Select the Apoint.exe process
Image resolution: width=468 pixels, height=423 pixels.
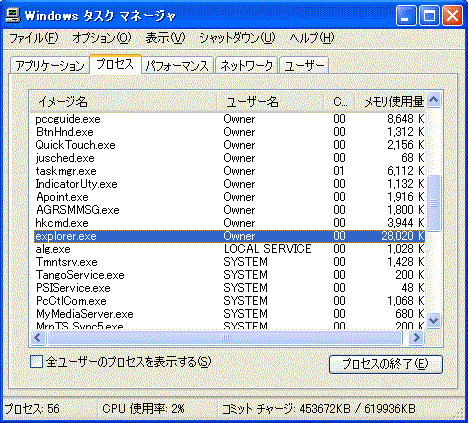click(230, 197)
